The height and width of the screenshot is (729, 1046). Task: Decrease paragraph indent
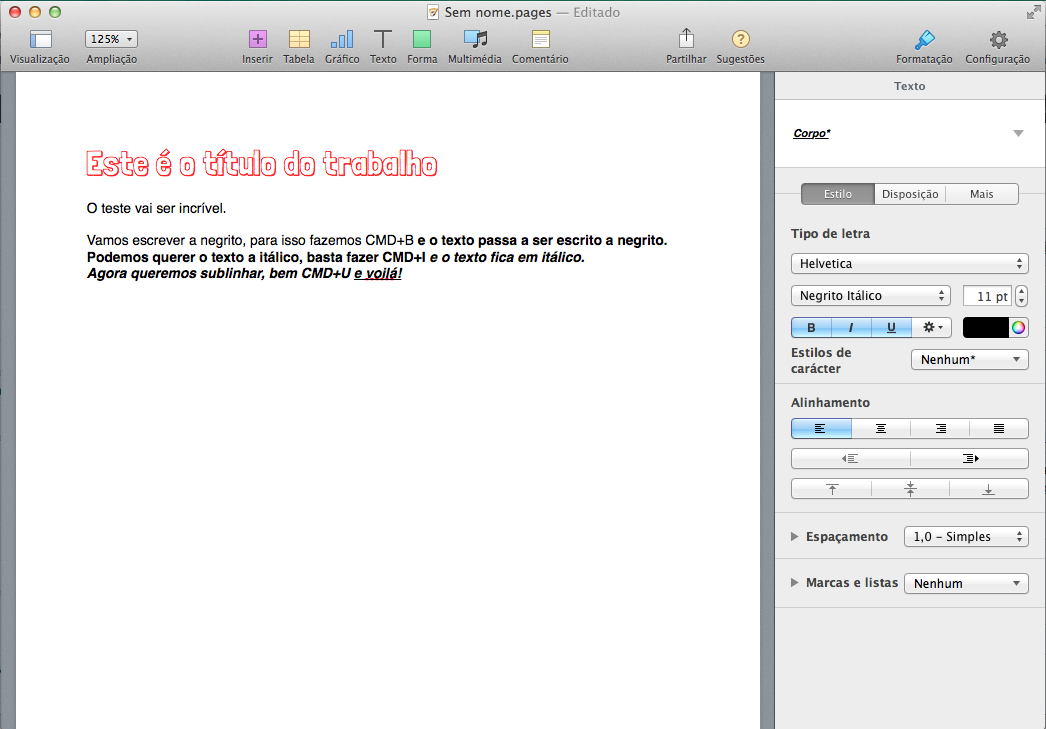(x=851, y=458)
